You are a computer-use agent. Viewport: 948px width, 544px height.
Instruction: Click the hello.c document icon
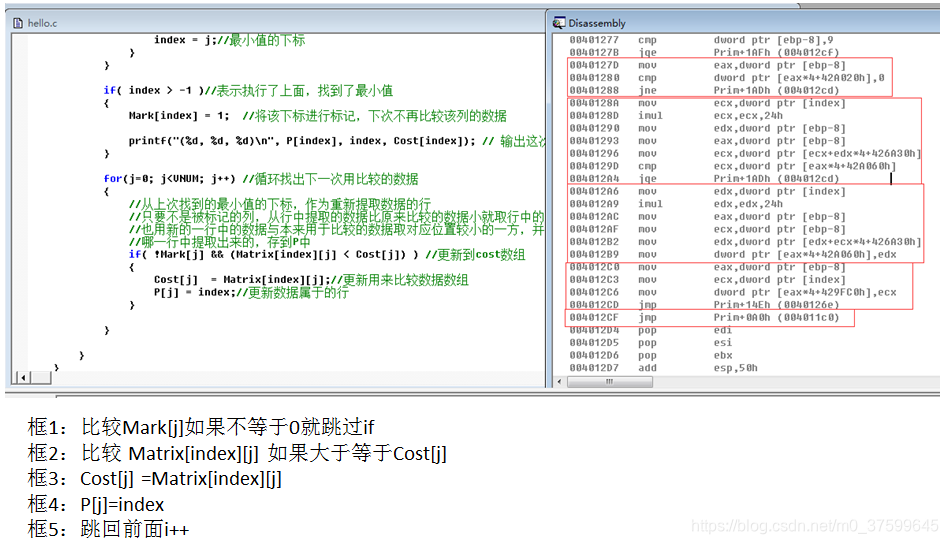pyautogui.click(x=18, y=23)
